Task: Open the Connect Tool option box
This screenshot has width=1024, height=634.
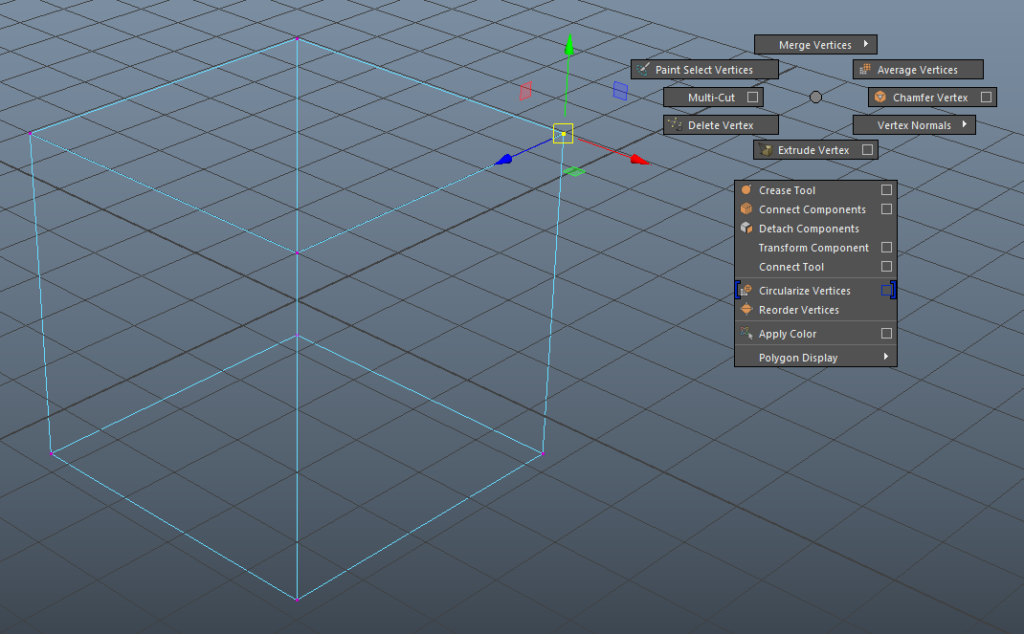Action: click(x=886, y=266)
